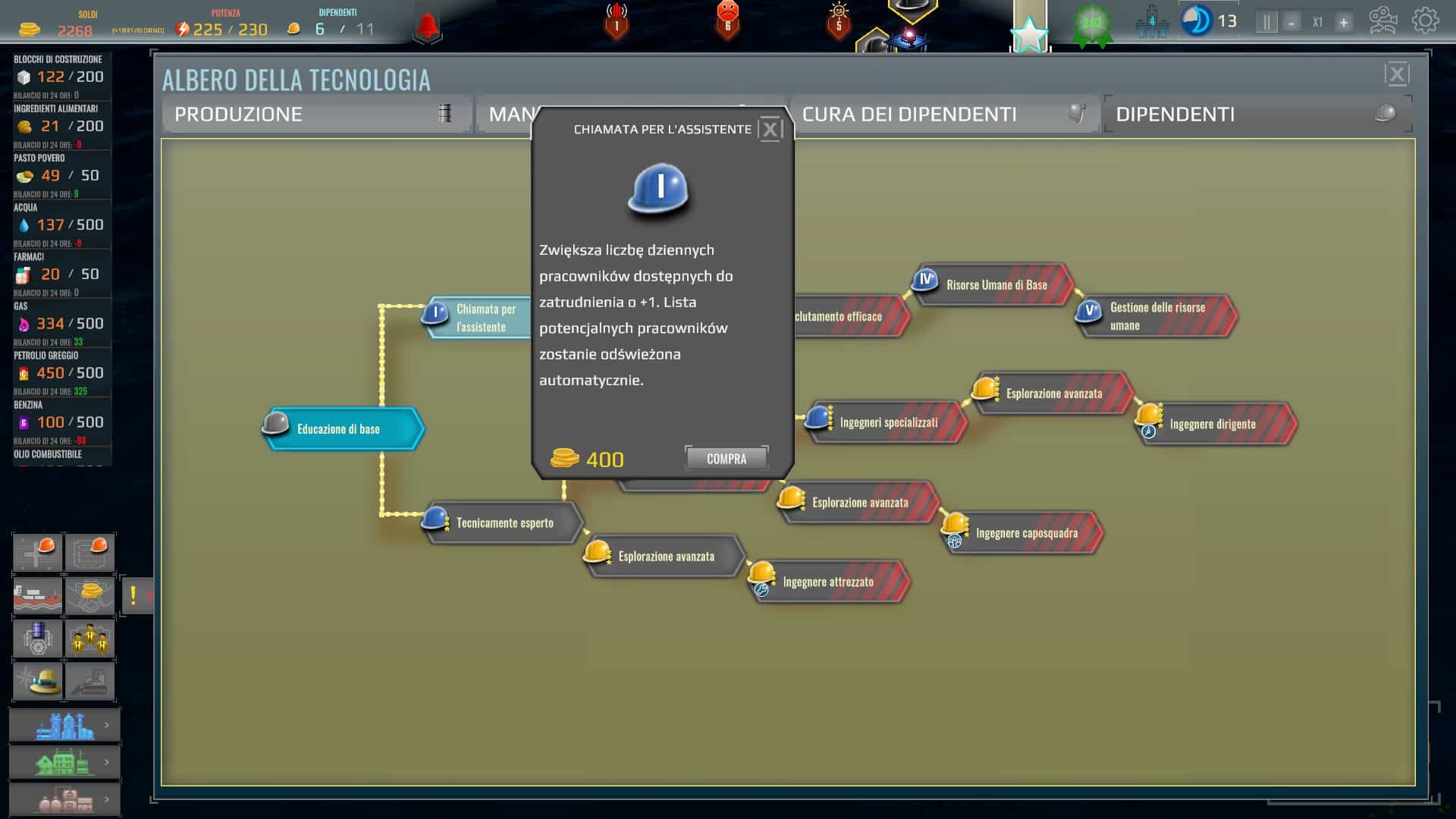Click the star icon in top bar
1456x819 pixels.
1030,34
